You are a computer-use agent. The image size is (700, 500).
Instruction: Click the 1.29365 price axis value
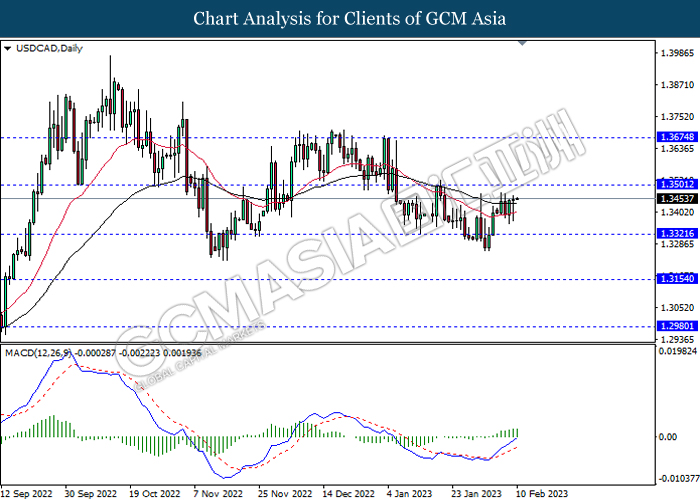click(x=677, y=339)
